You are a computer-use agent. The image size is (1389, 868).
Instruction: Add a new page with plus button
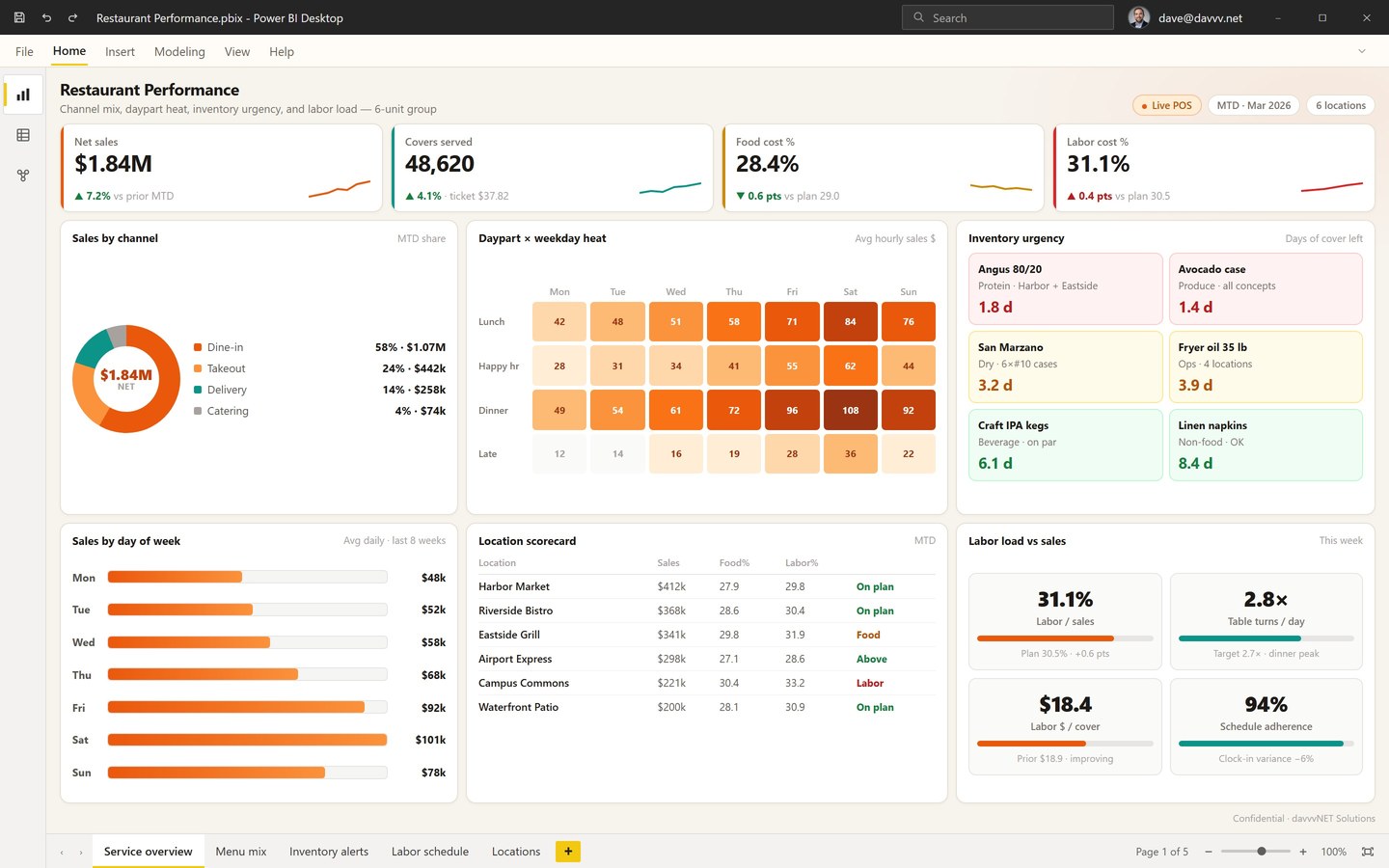click(x=568, y=851)
